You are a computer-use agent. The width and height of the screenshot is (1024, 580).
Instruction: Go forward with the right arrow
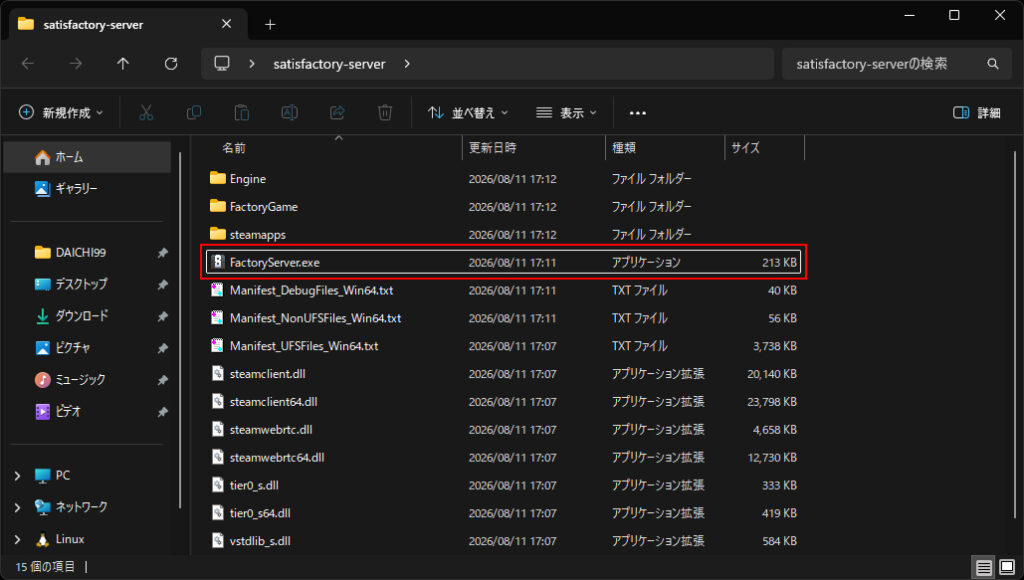pos(76,63)
